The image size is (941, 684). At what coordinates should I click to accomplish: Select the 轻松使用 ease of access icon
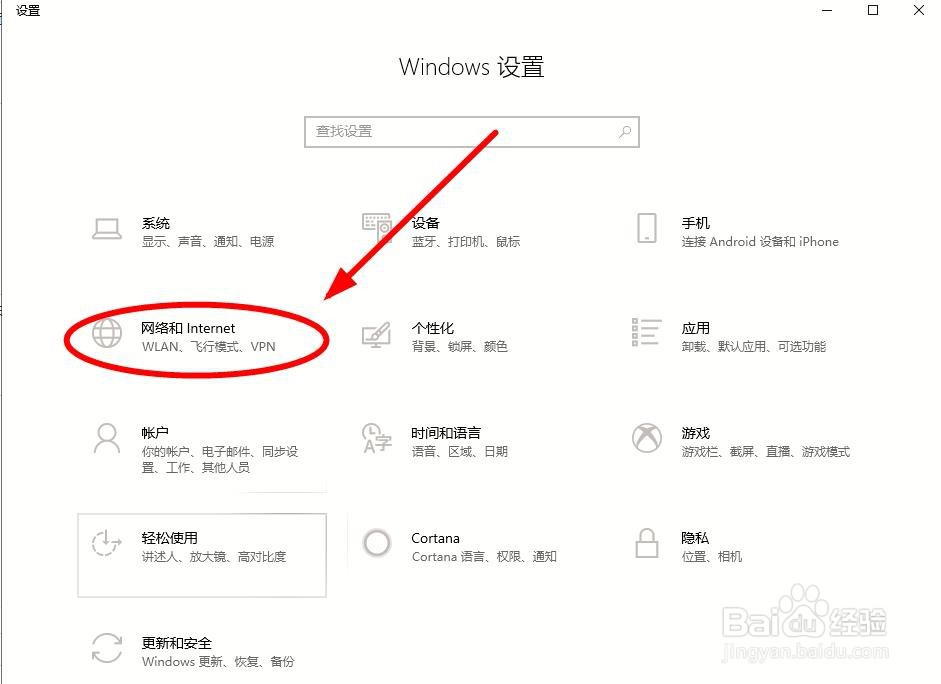[106, 543]
